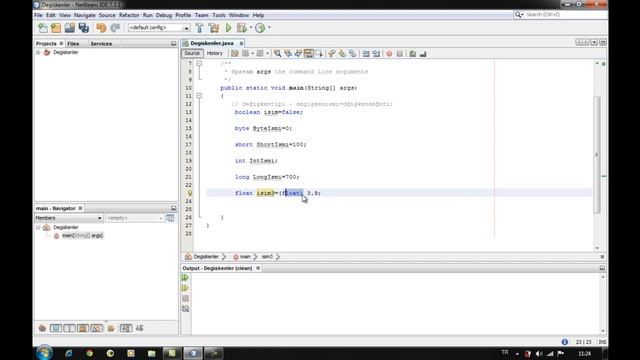Viewport: 640px width, 360px height.
Task: Click the Debug Project toolbar icon
Action: pos(242,28)
